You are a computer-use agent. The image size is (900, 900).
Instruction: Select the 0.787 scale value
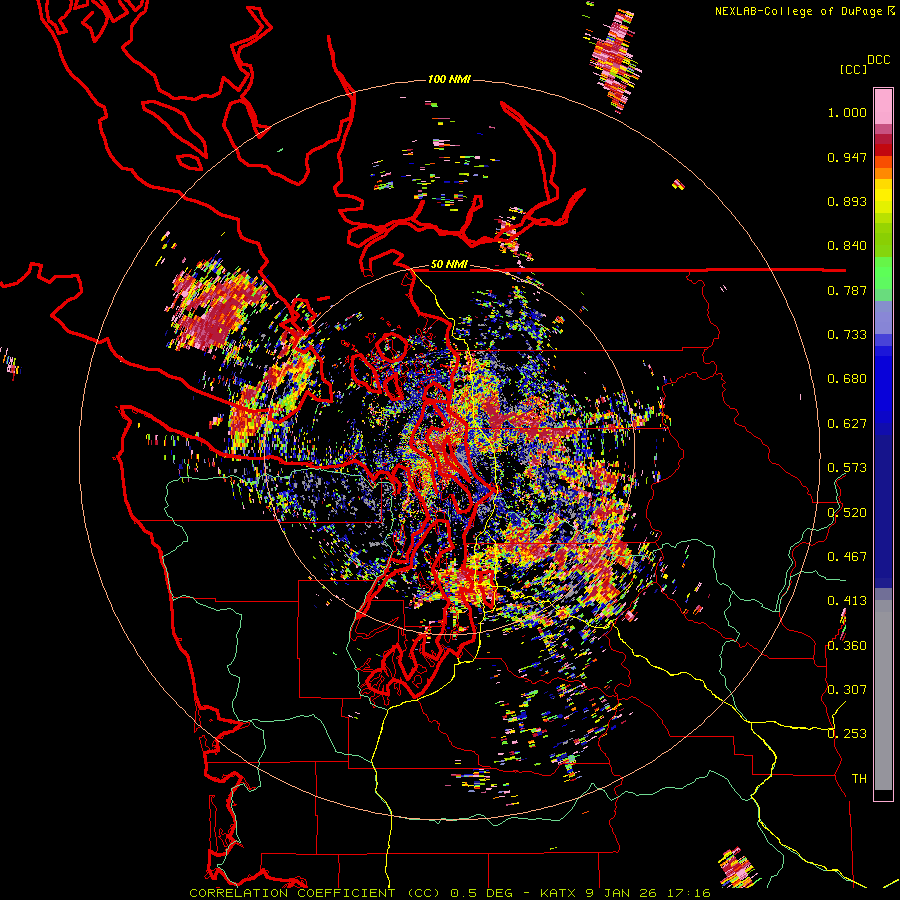tap(847, 290)
